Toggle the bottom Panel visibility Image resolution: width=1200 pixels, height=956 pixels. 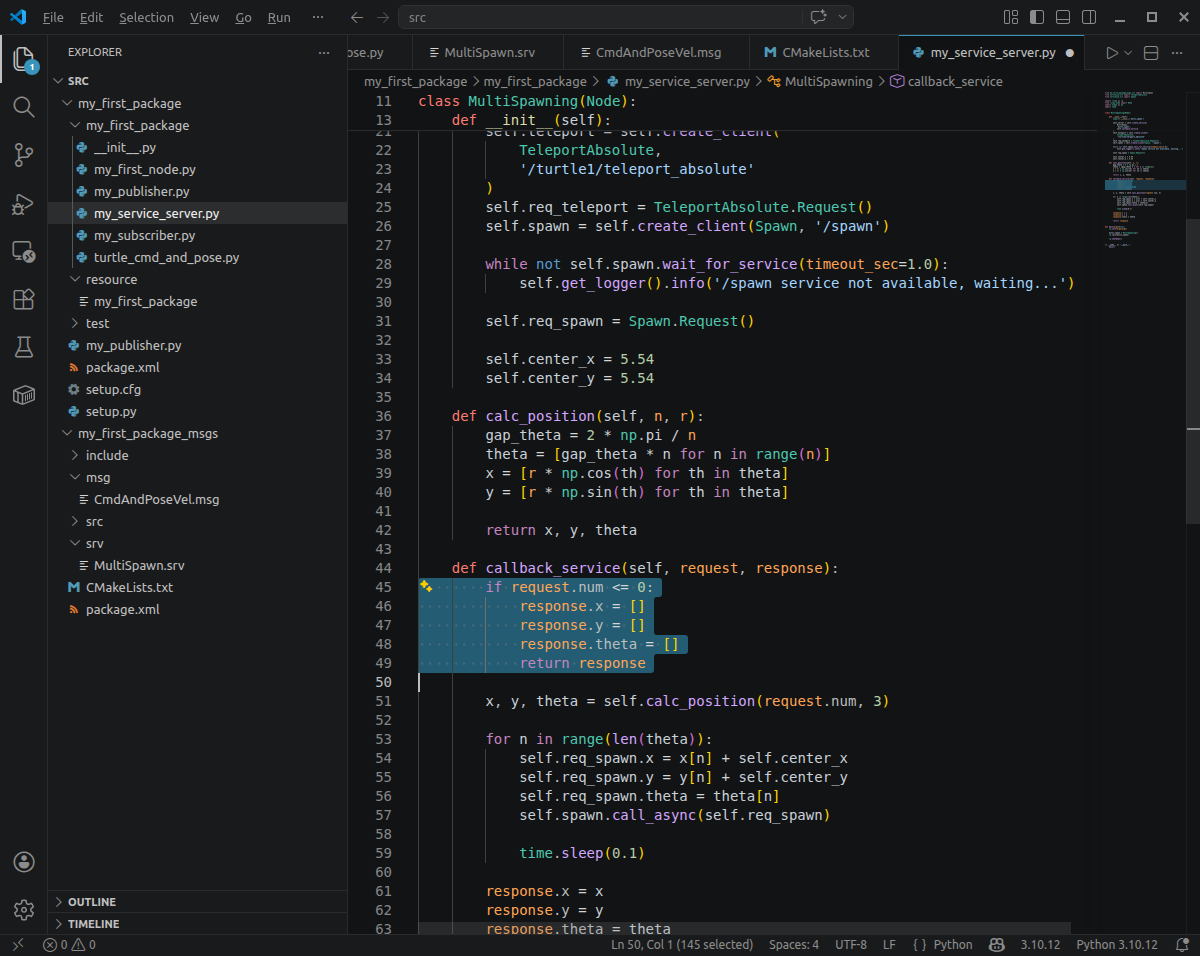point(1063,18)
